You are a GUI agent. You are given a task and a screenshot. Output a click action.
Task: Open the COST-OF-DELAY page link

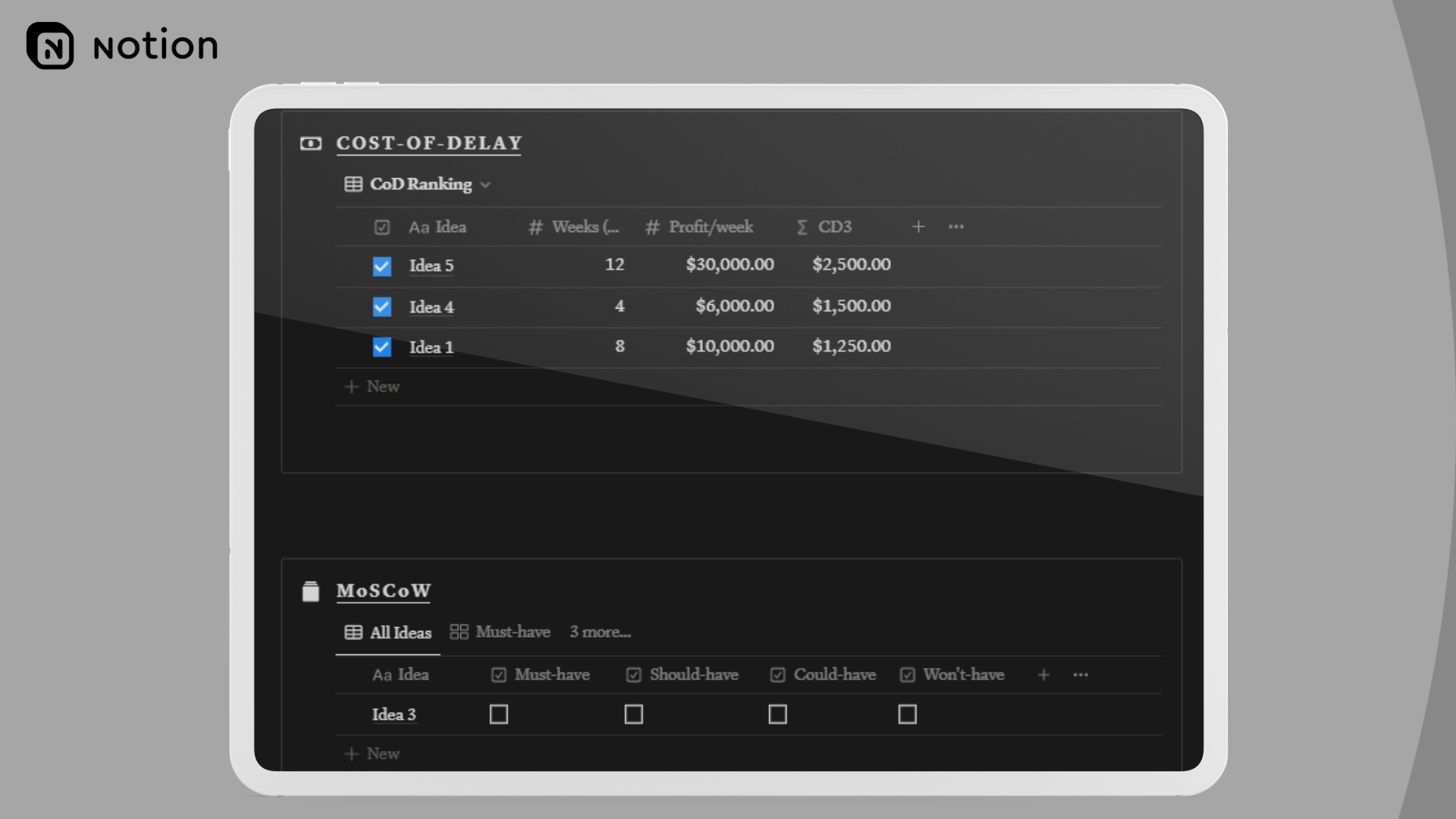(x=429, y=143)
